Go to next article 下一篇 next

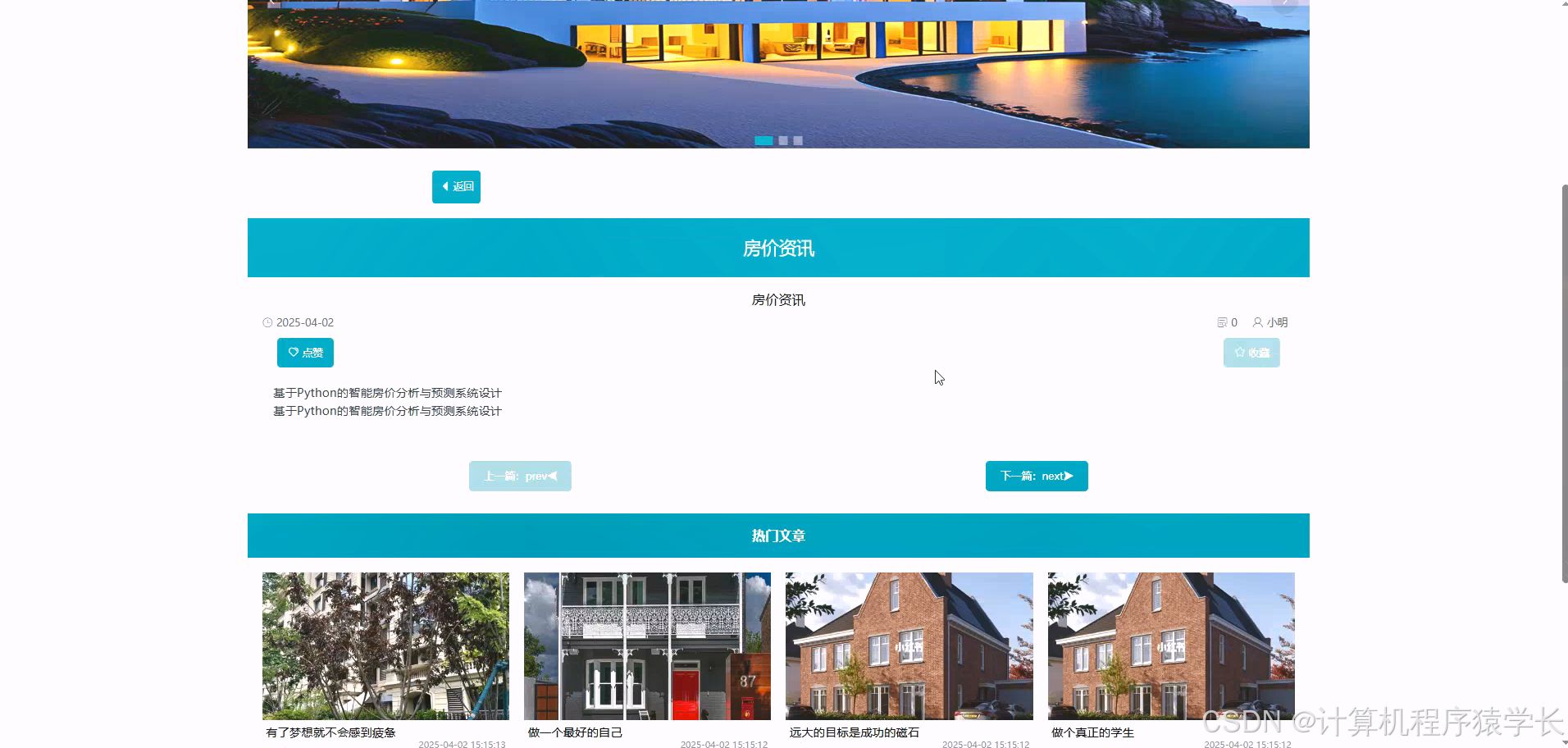(x=1037, y=476)
